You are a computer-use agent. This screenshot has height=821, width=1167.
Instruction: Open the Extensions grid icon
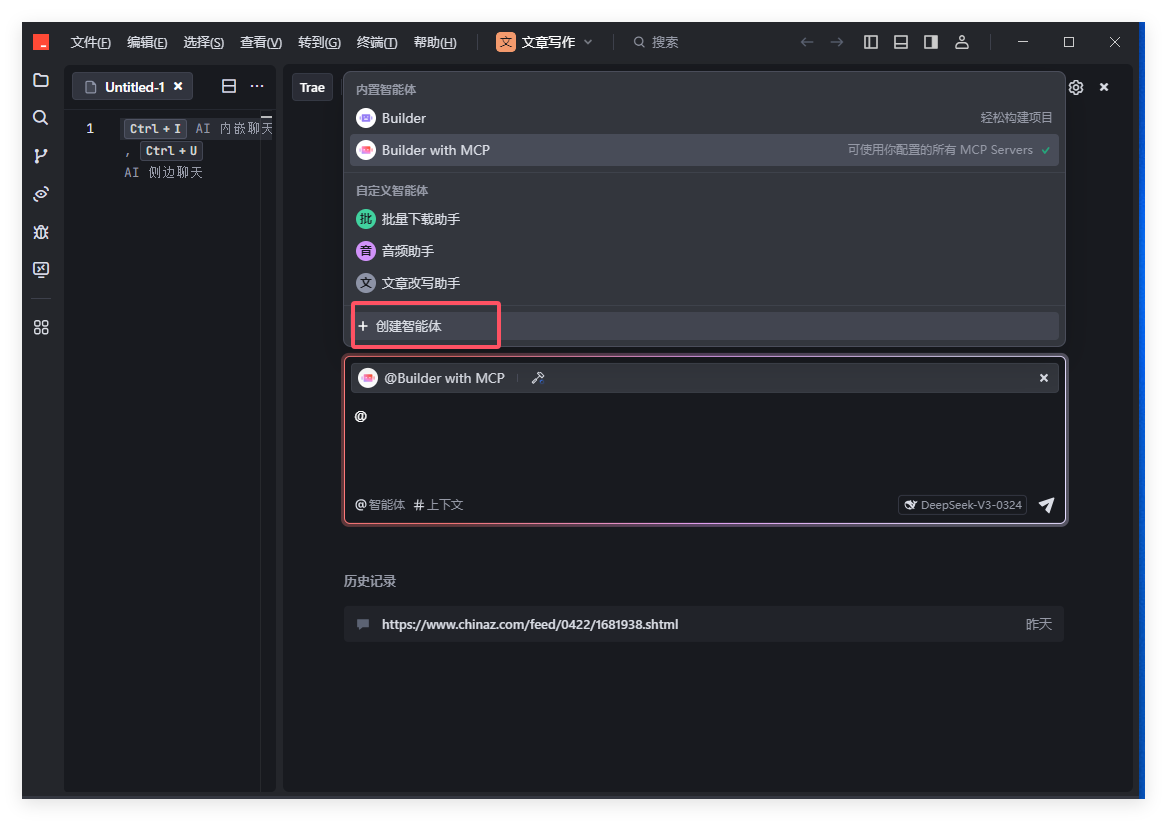tap(41, 327)
